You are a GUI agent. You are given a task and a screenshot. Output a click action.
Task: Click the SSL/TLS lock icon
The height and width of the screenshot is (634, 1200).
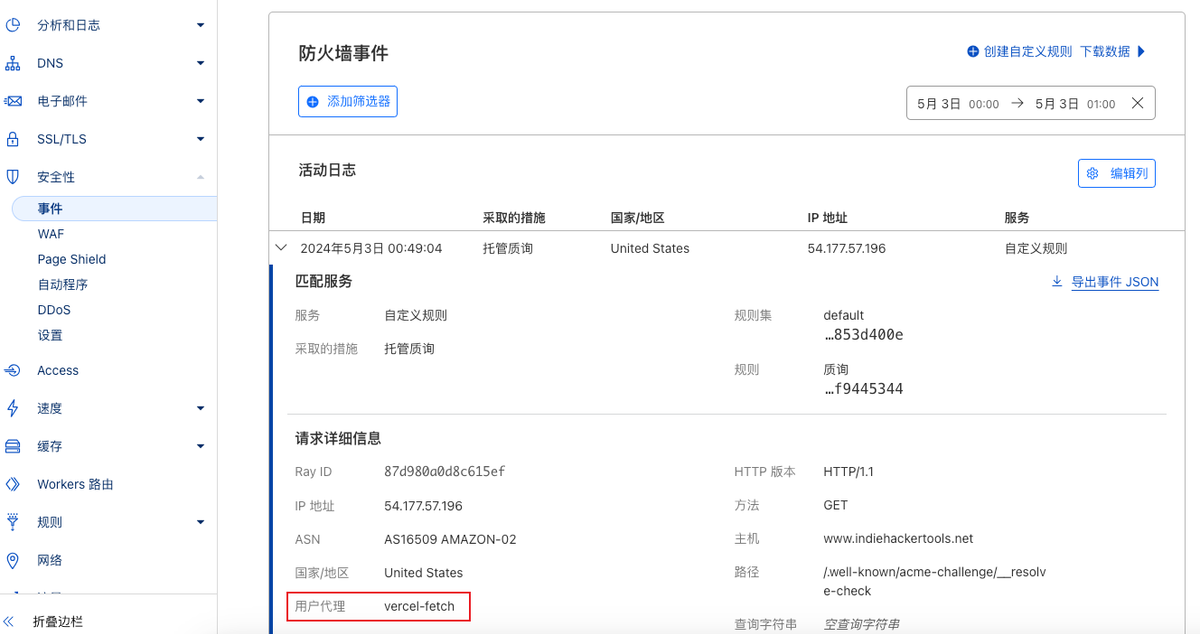13,139
